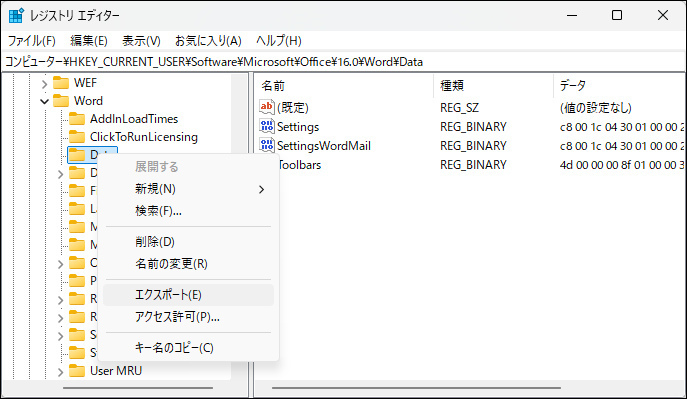Select the AddInLoadTimes tree item
The width and height of the screenshot is (687, 399).
coord(134,119)
